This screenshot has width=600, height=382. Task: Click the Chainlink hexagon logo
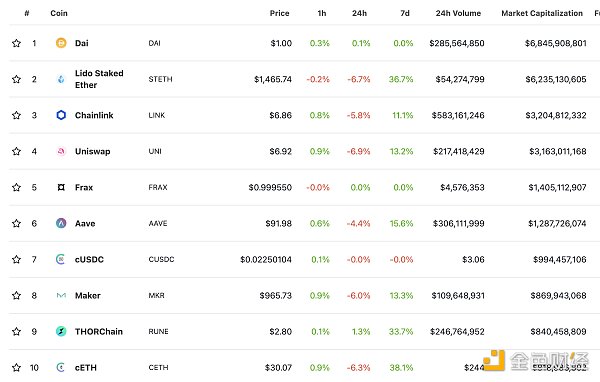point(61,115)
